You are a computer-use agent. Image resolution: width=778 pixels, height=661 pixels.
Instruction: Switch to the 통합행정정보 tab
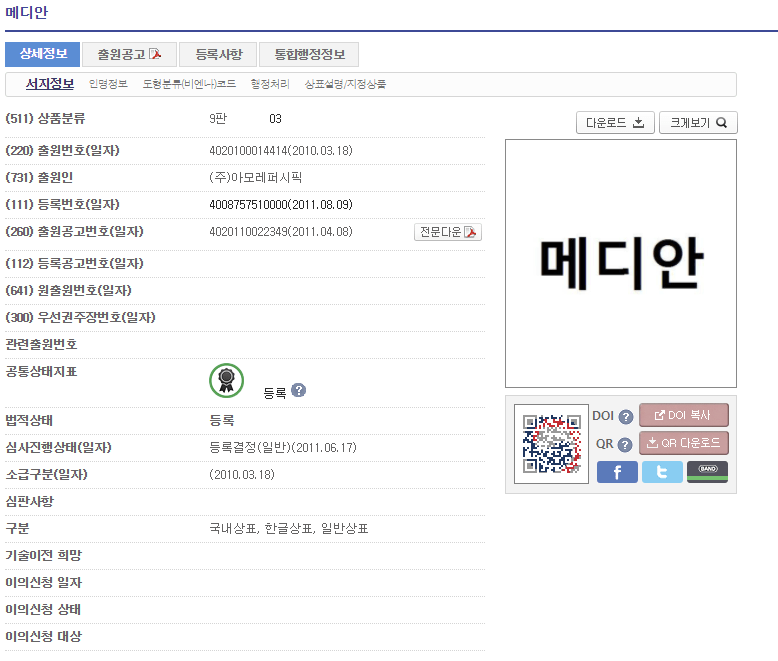pos(309,54)
